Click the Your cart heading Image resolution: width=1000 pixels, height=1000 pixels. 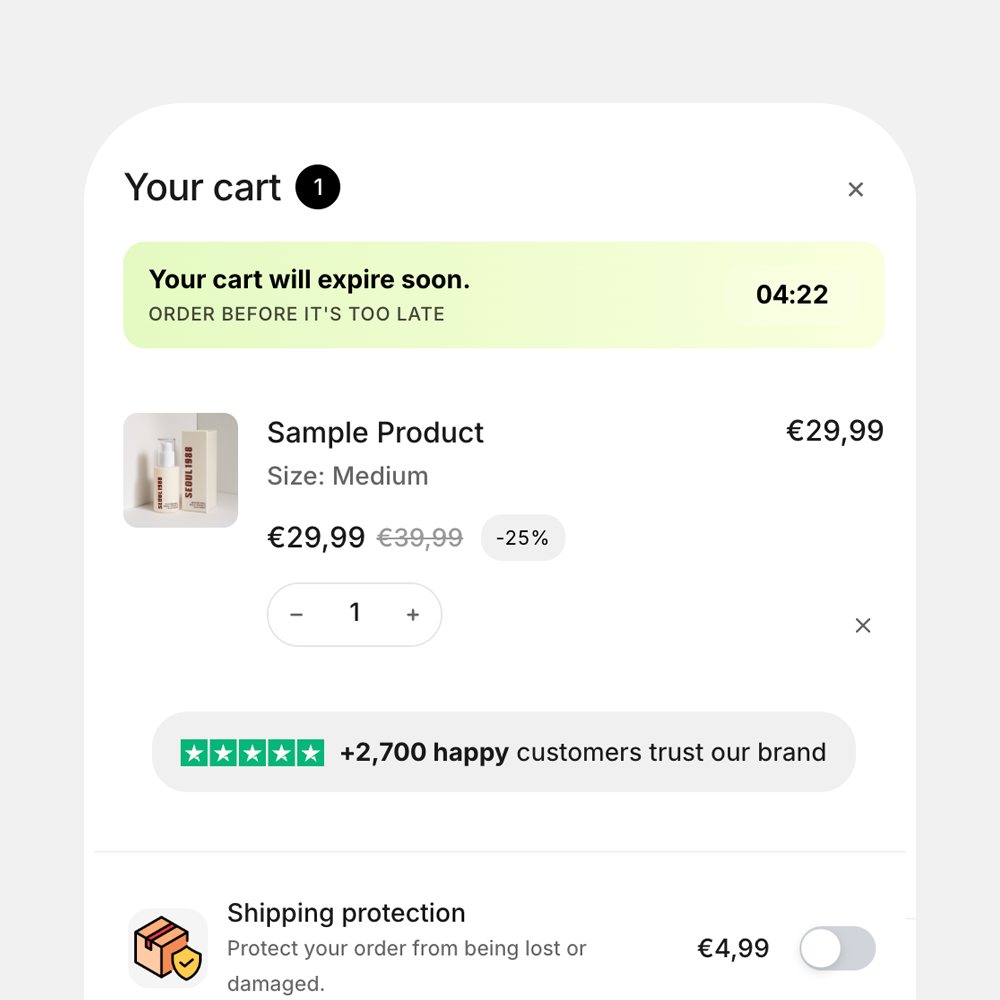click(x=202, y=188)
